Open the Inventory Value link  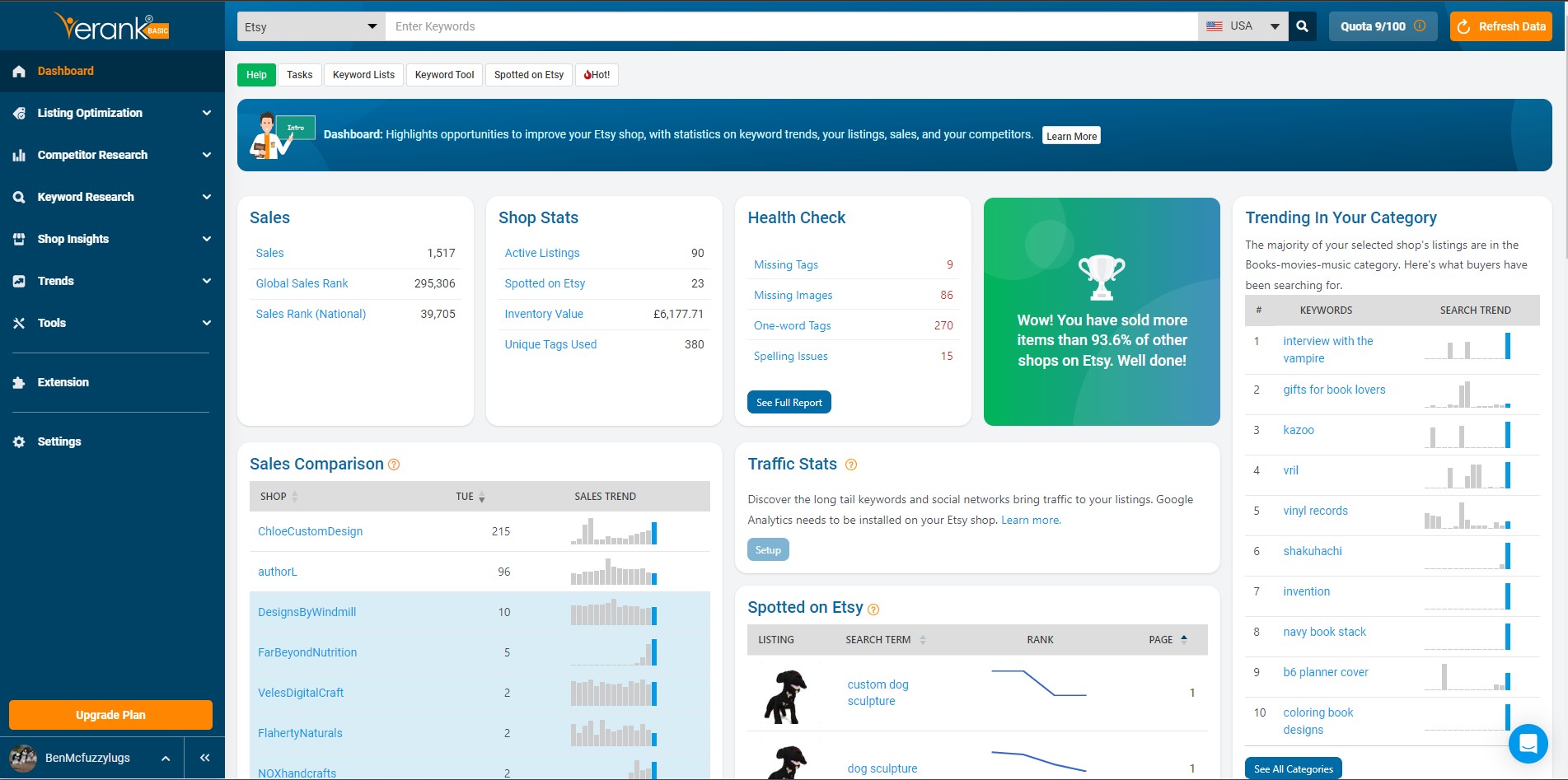[544, 315]
